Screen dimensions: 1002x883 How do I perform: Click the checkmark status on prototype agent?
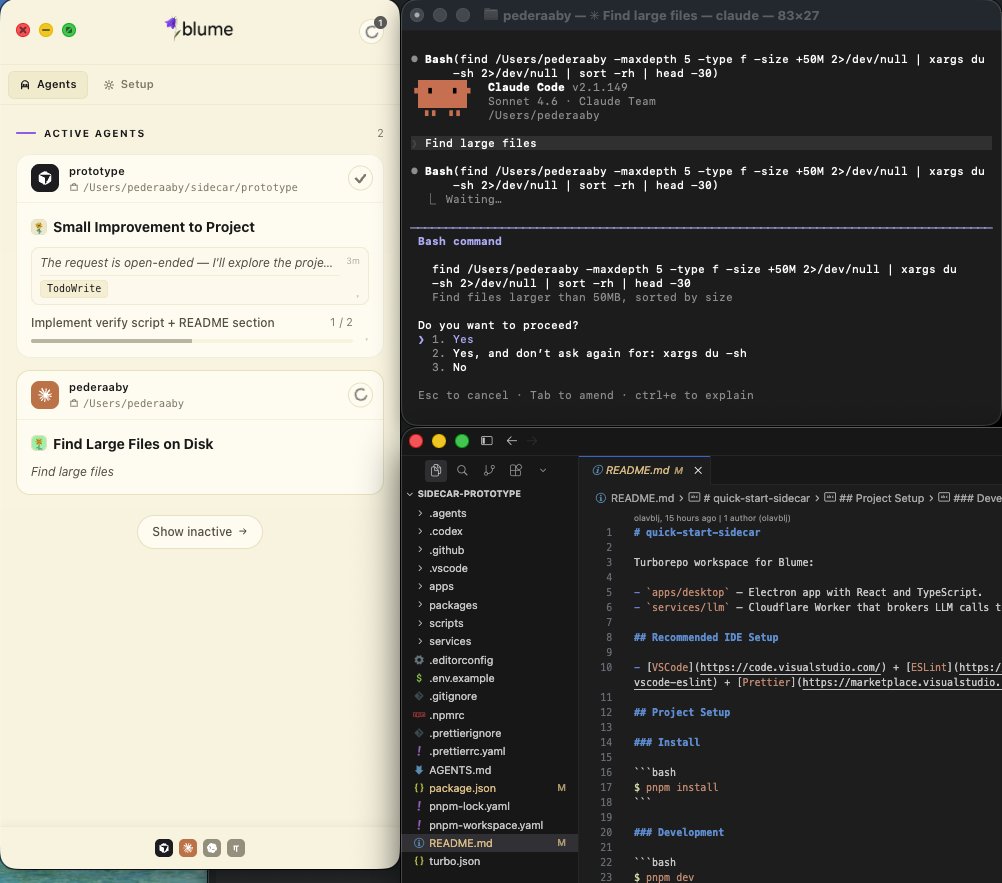pos(360,178)
